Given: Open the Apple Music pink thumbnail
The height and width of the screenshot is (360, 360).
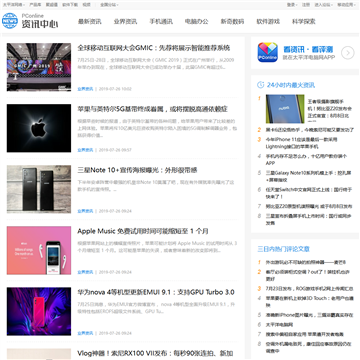Looking at the screenshot, I should (39, 250).
